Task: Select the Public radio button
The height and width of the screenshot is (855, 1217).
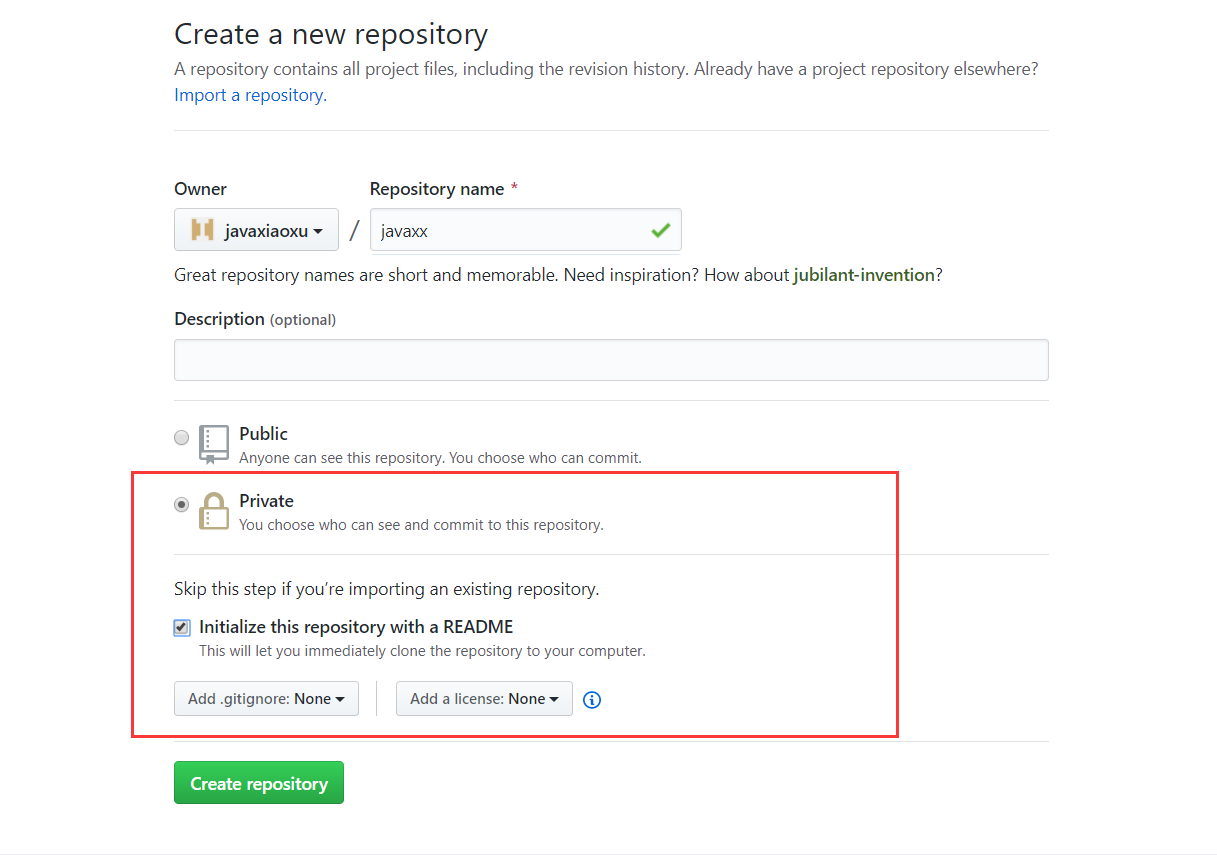Action: click(x=181, y=437)
